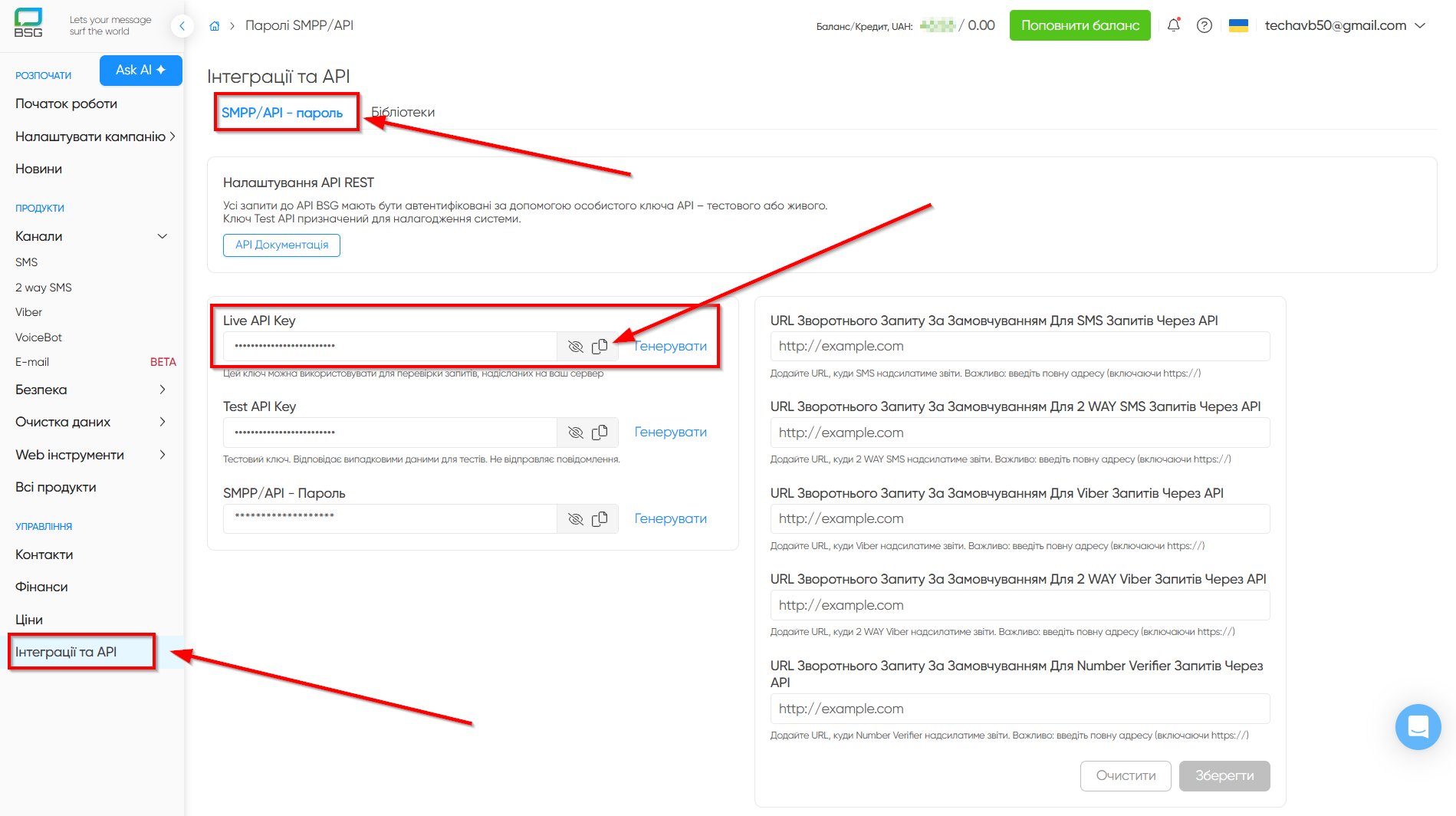Open the help question mark icon
The image size is (1456, 816).
1205,25
